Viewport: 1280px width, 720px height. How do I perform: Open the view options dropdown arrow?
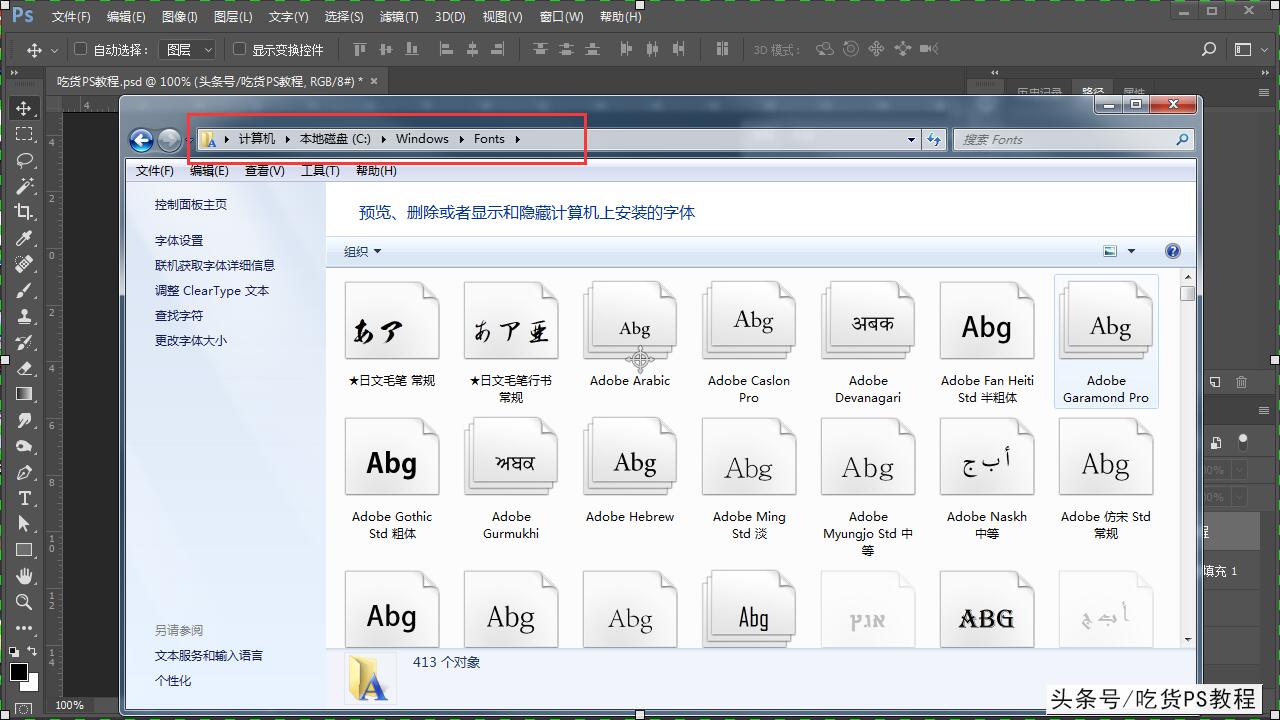pos(1132,252)
